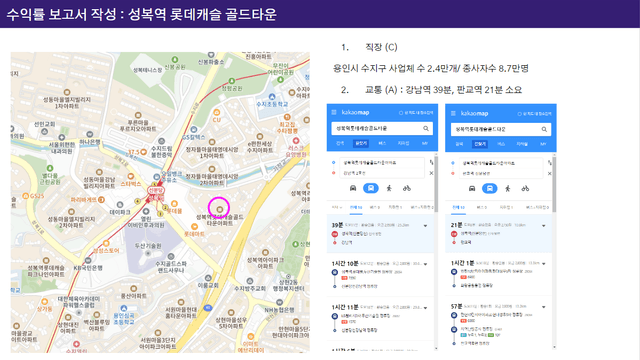Open hamburger menu in 21분 kakaomap panel

click(x=453, y=113)
